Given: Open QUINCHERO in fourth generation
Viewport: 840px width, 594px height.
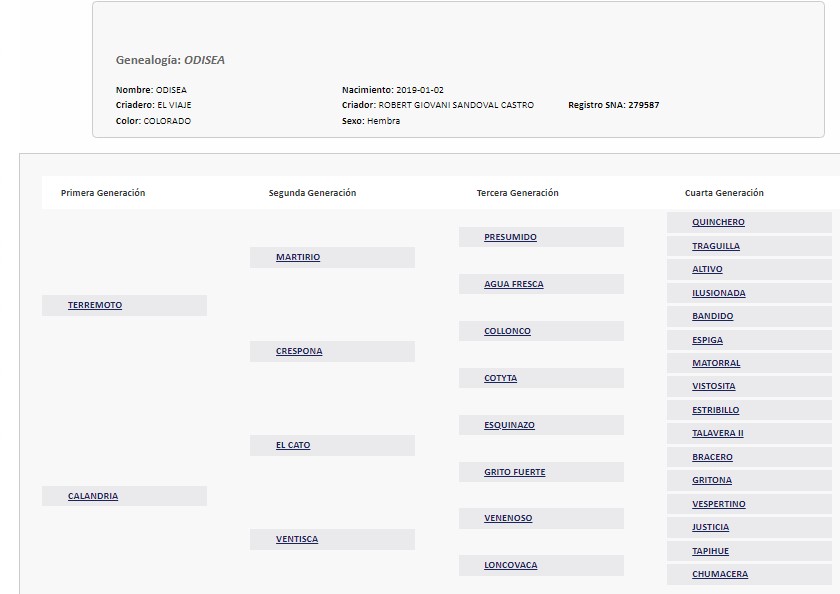Looking at the screenshot, I should point(718,222).
